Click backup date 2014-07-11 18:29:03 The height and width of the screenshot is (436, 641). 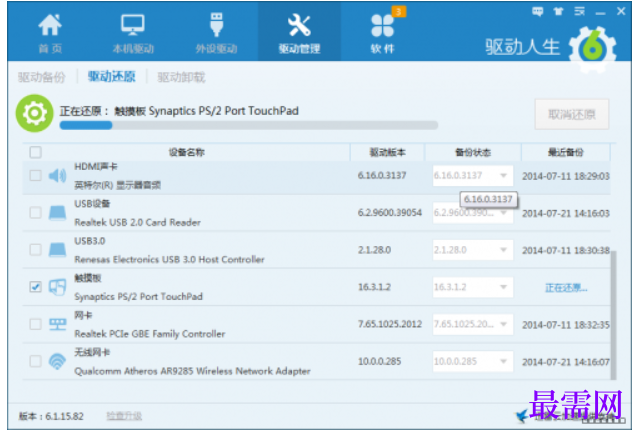pos(565,176)
